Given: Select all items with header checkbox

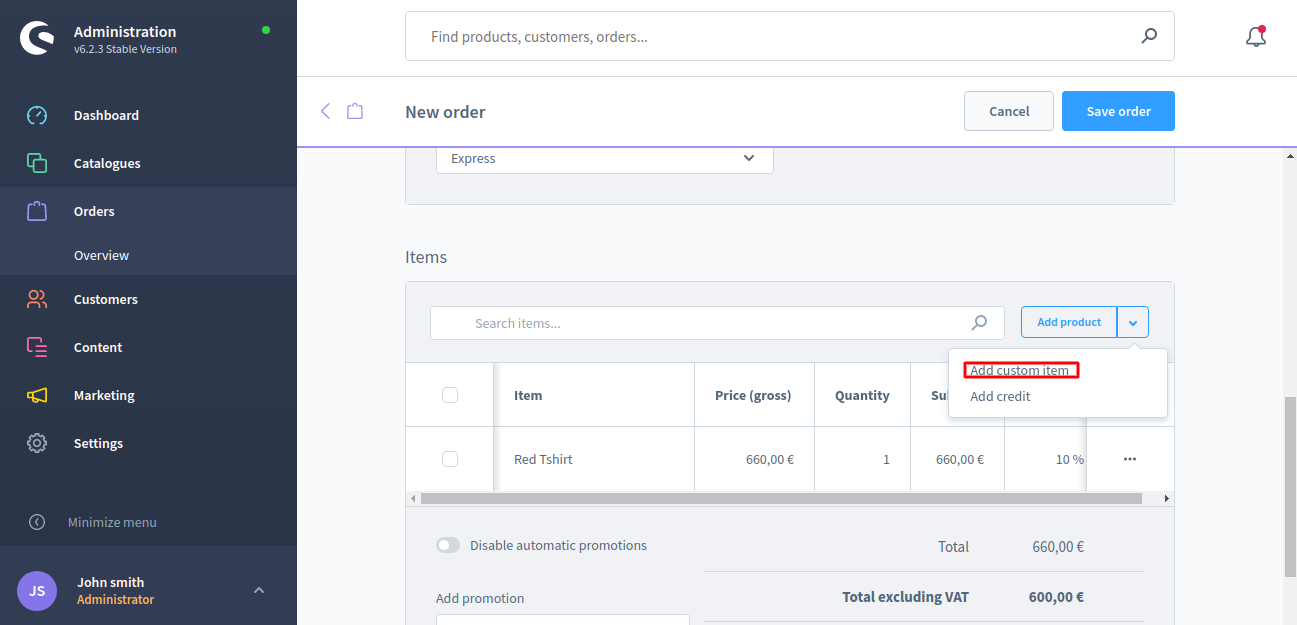Looking at the screenshot, I should pyautogui.click(x=450, y=395).
